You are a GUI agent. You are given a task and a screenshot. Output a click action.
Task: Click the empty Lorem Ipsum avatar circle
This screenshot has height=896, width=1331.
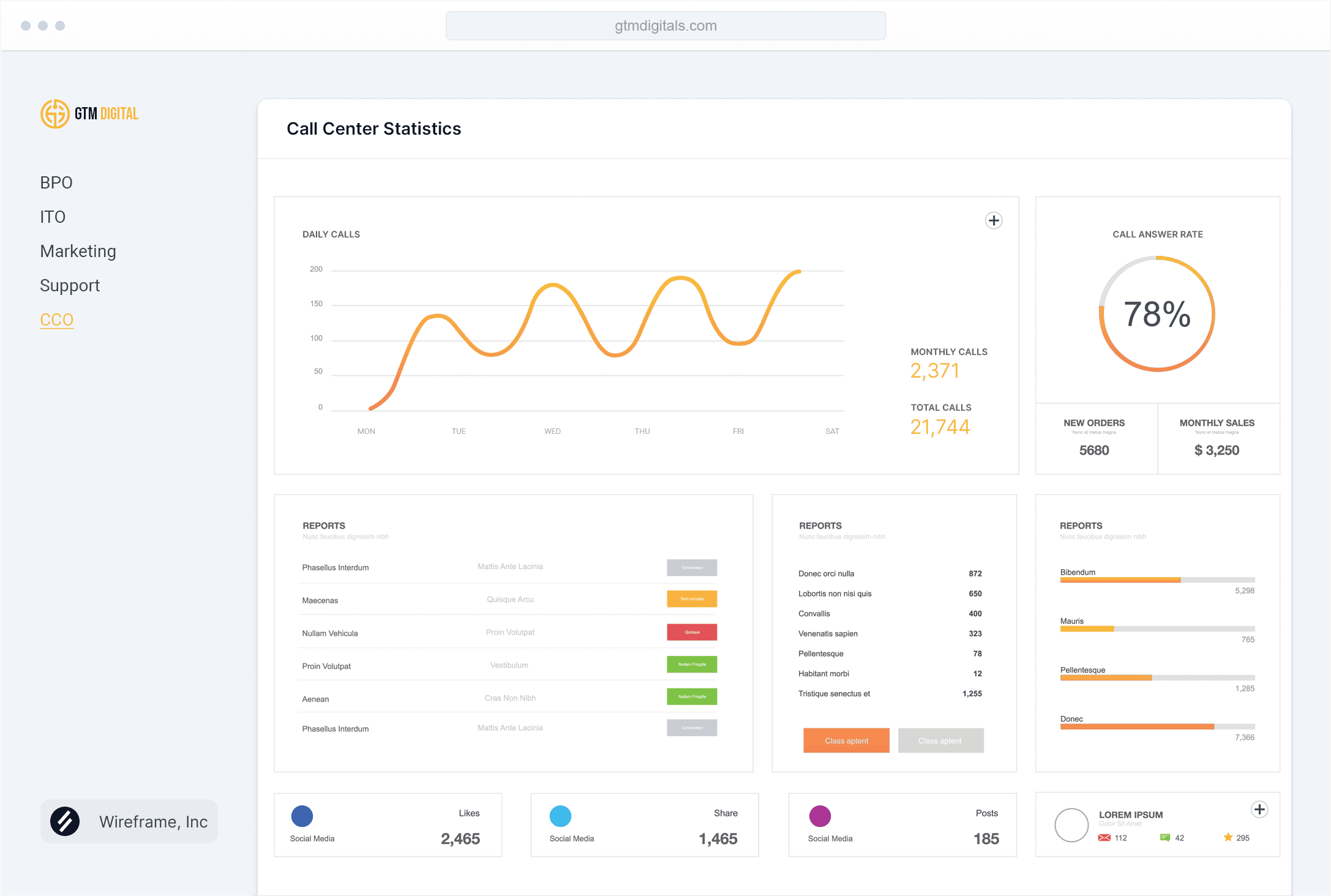tap(1071, 825)
